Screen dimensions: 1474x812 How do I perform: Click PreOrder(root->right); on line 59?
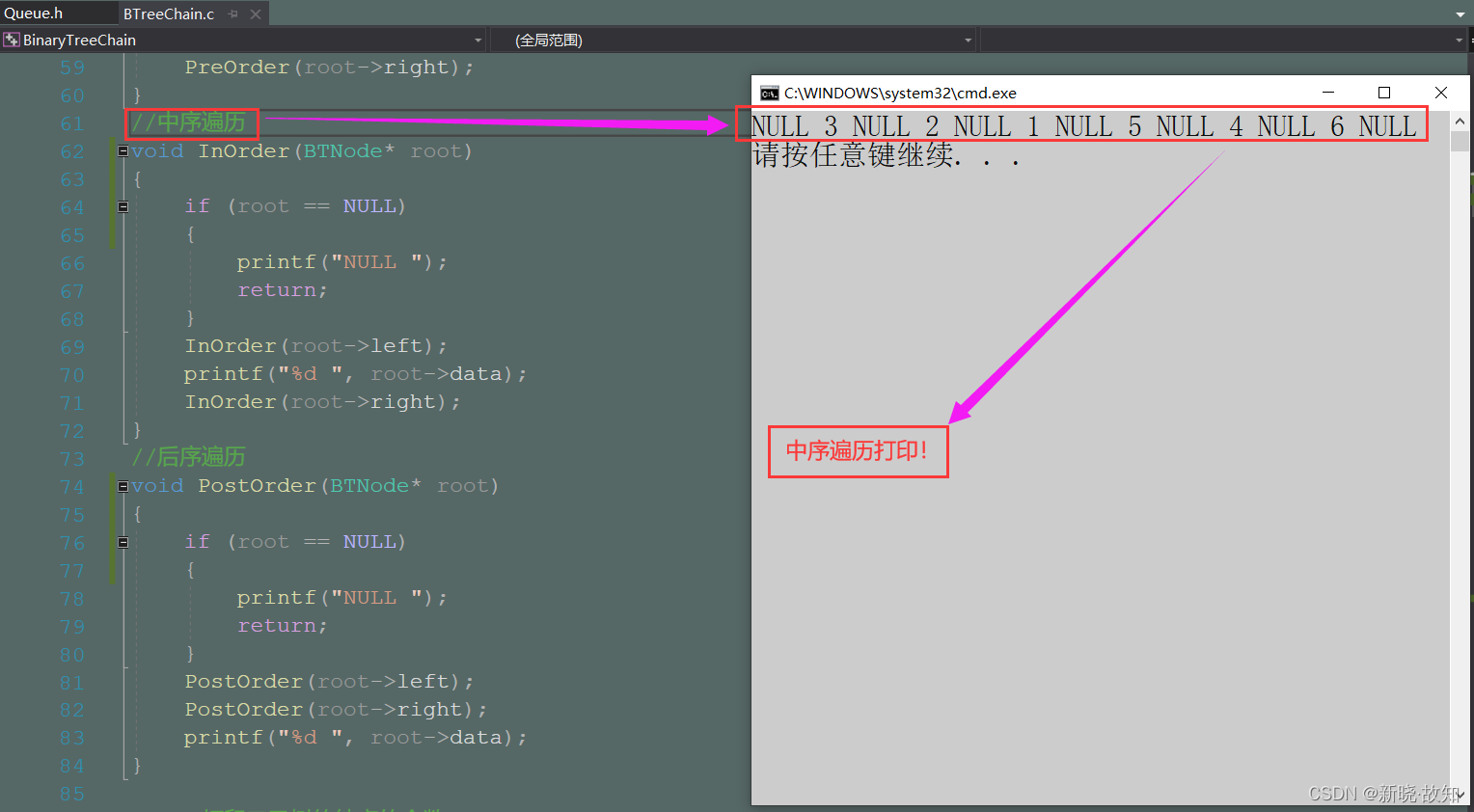(329, 68)
